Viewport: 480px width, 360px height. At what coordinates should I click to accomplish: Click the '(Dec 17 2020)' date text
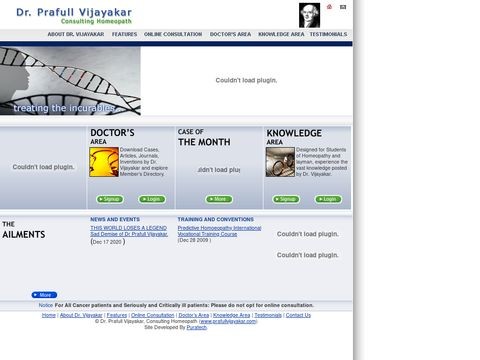(x=108, y=242)
